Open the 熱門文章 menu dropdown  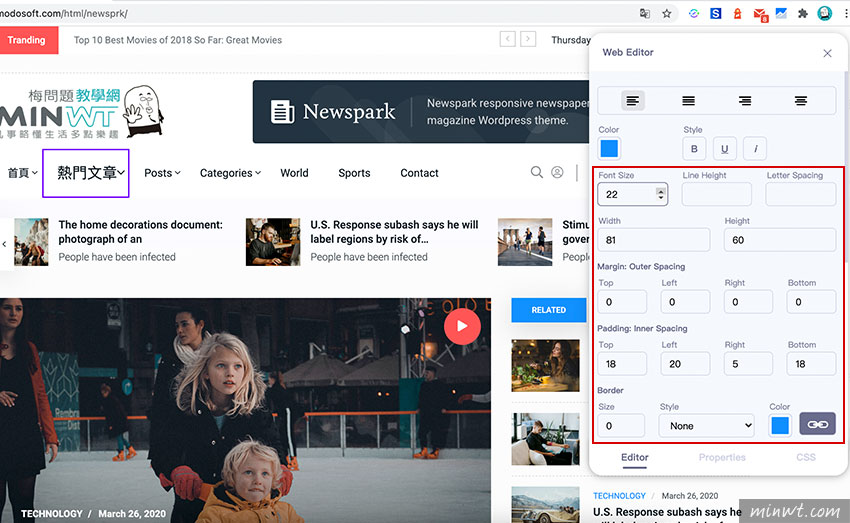[91, 173]
